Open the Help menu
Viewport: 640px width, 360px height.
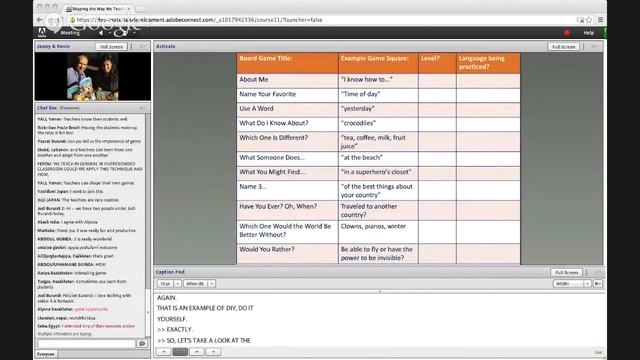[589, 33]
